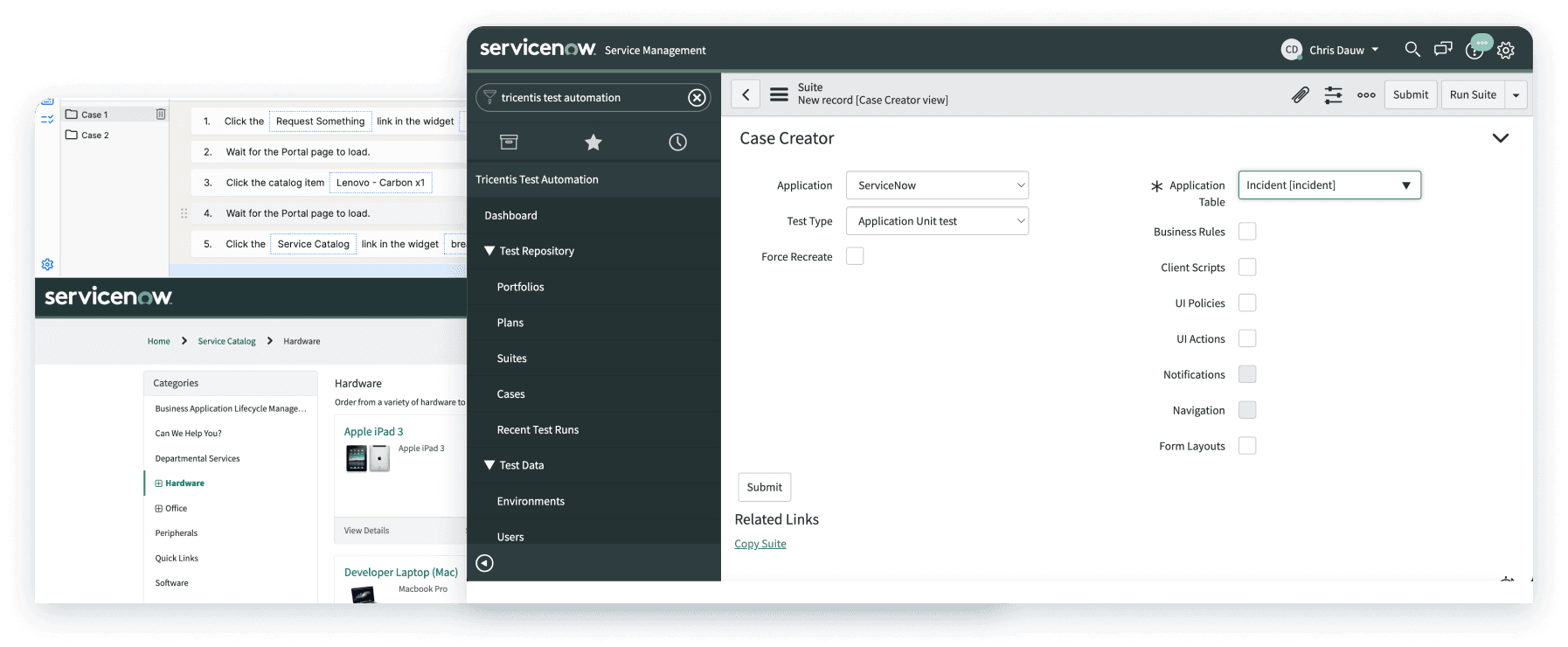Open the checklist icon in left rail
The height and width of the screenshot is (647, 1568).
(47, 119)
